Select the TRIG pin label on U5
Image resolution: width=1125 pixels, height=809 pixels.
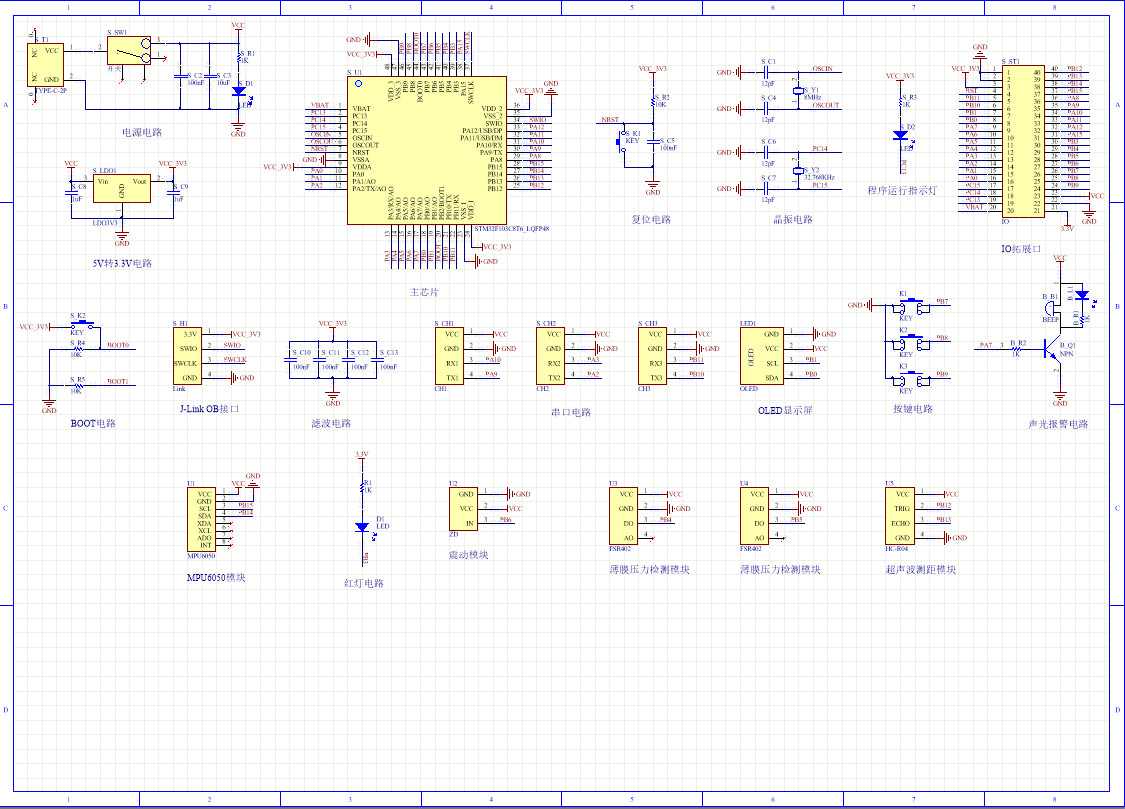coord(902,508)
